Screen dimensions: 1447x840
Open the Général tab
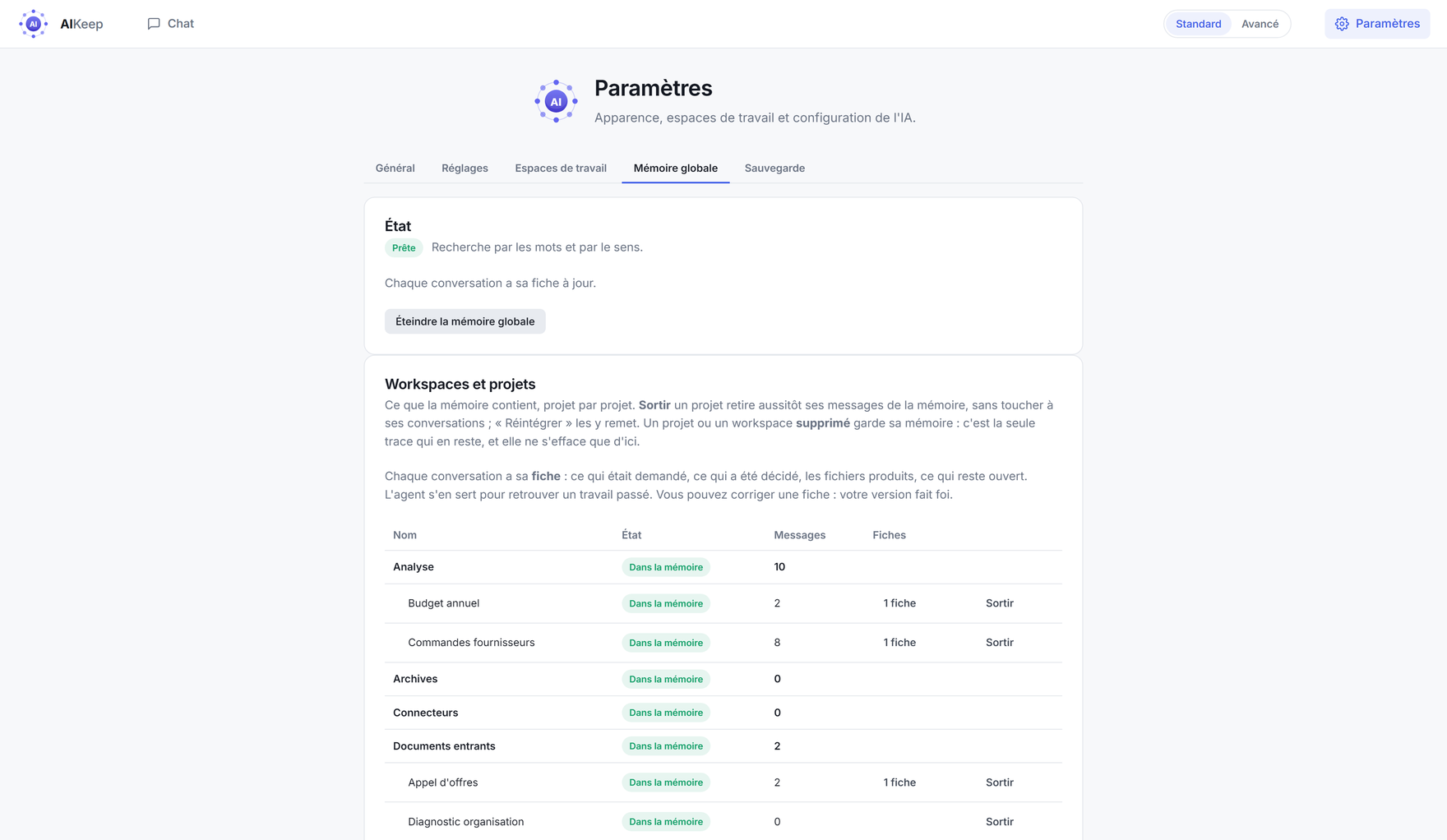coord(395,168)
